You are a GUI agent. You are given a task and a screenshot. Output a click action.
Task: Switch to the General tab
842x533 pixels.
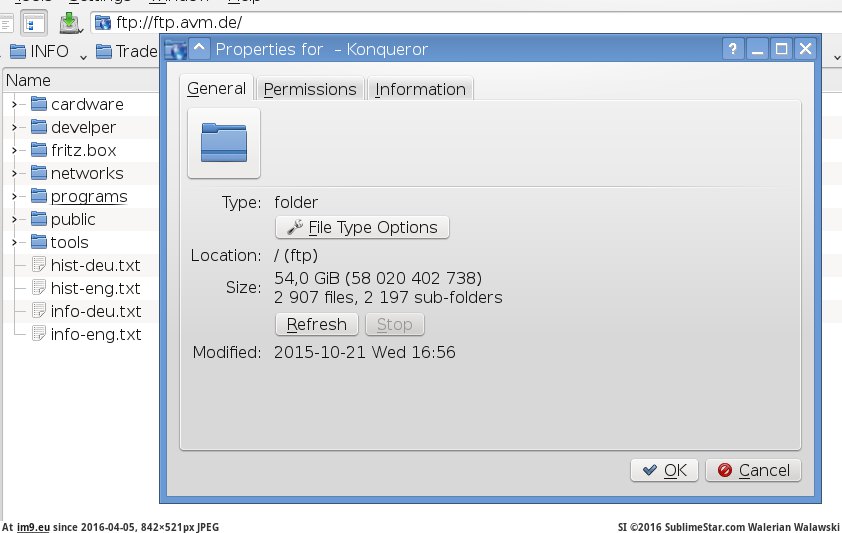(216, 88)
